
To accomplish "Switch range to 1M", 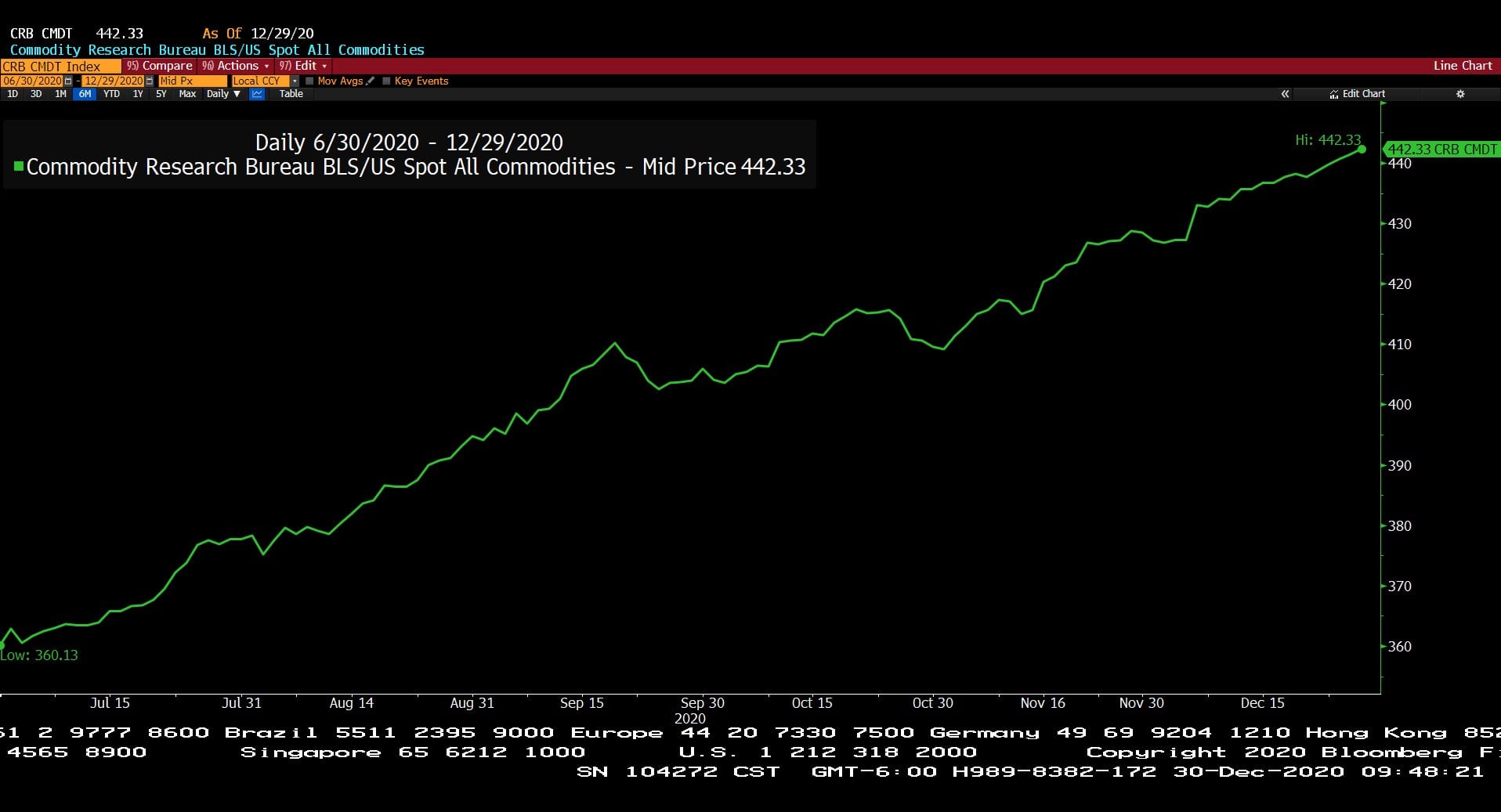I will 60,94.
